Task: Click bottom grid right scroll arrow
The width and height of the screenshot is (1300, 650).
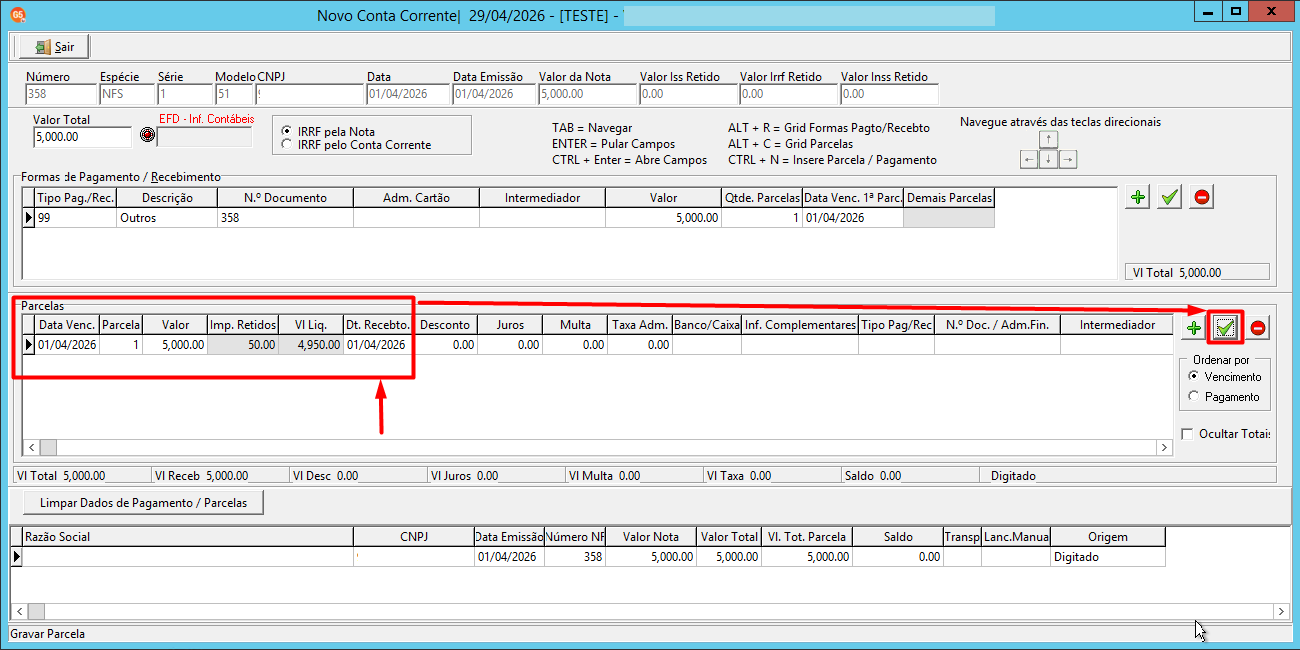Action: tap(1281, 611)
